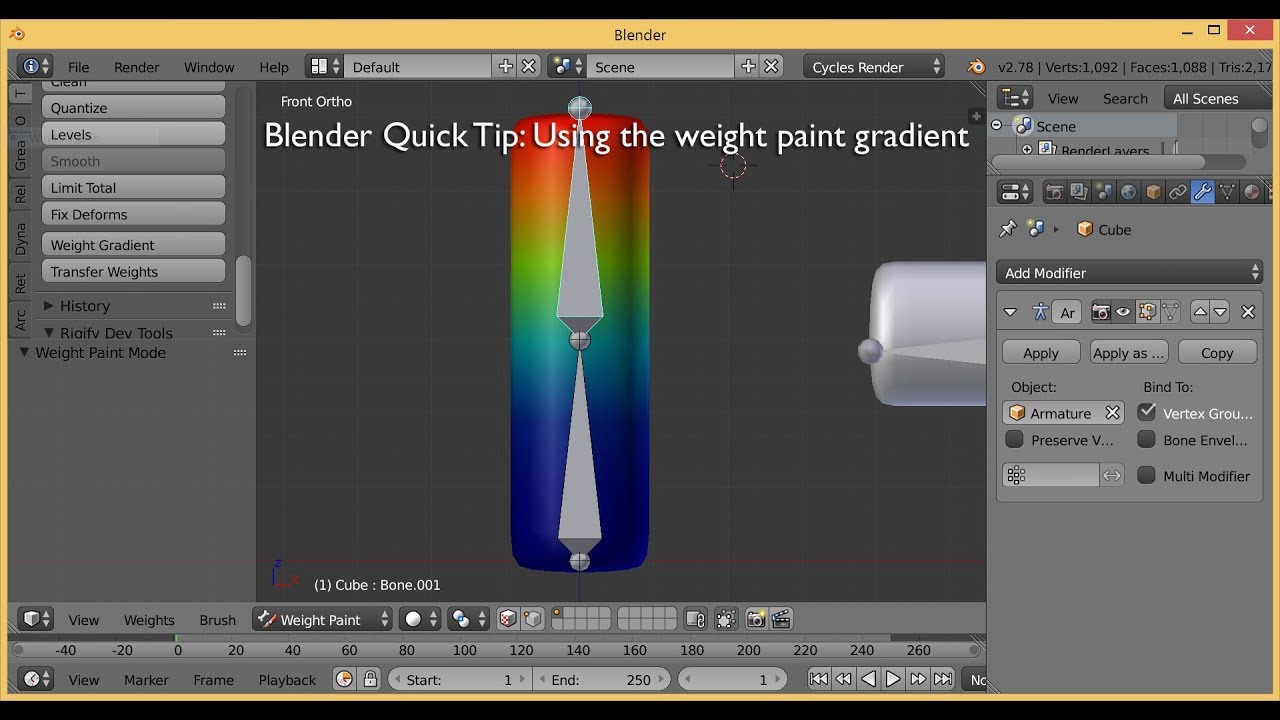Click OpenGL render image camera icon

pos(757,620)
